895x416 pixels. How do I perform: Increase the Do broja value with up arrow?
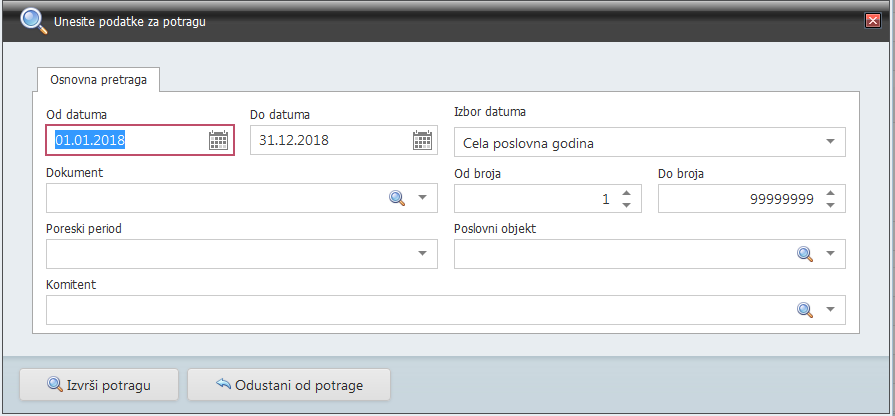830,193
